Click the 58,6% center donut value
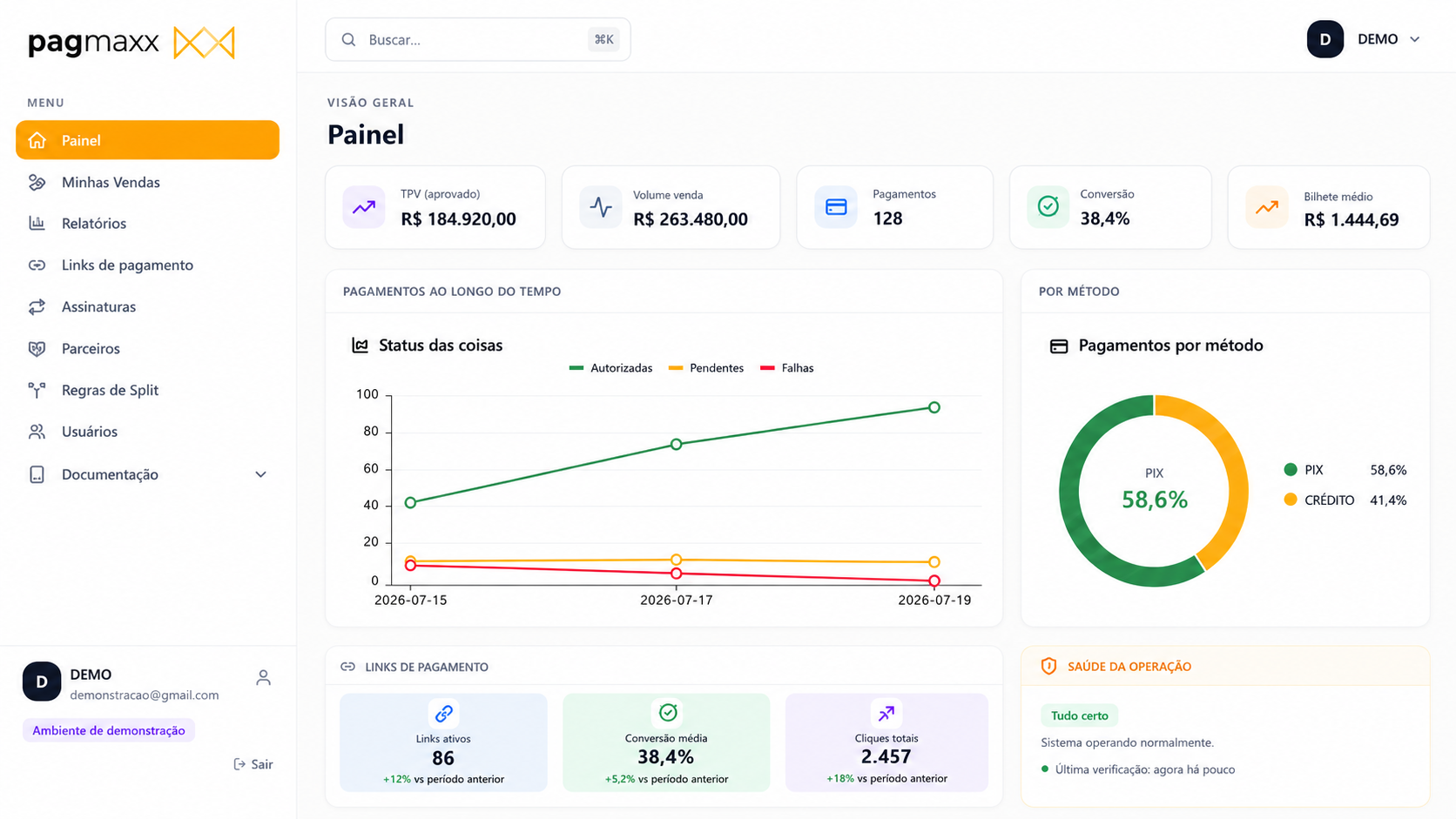This screenshot has width=1456, height=819. [x=1155, y=500]
